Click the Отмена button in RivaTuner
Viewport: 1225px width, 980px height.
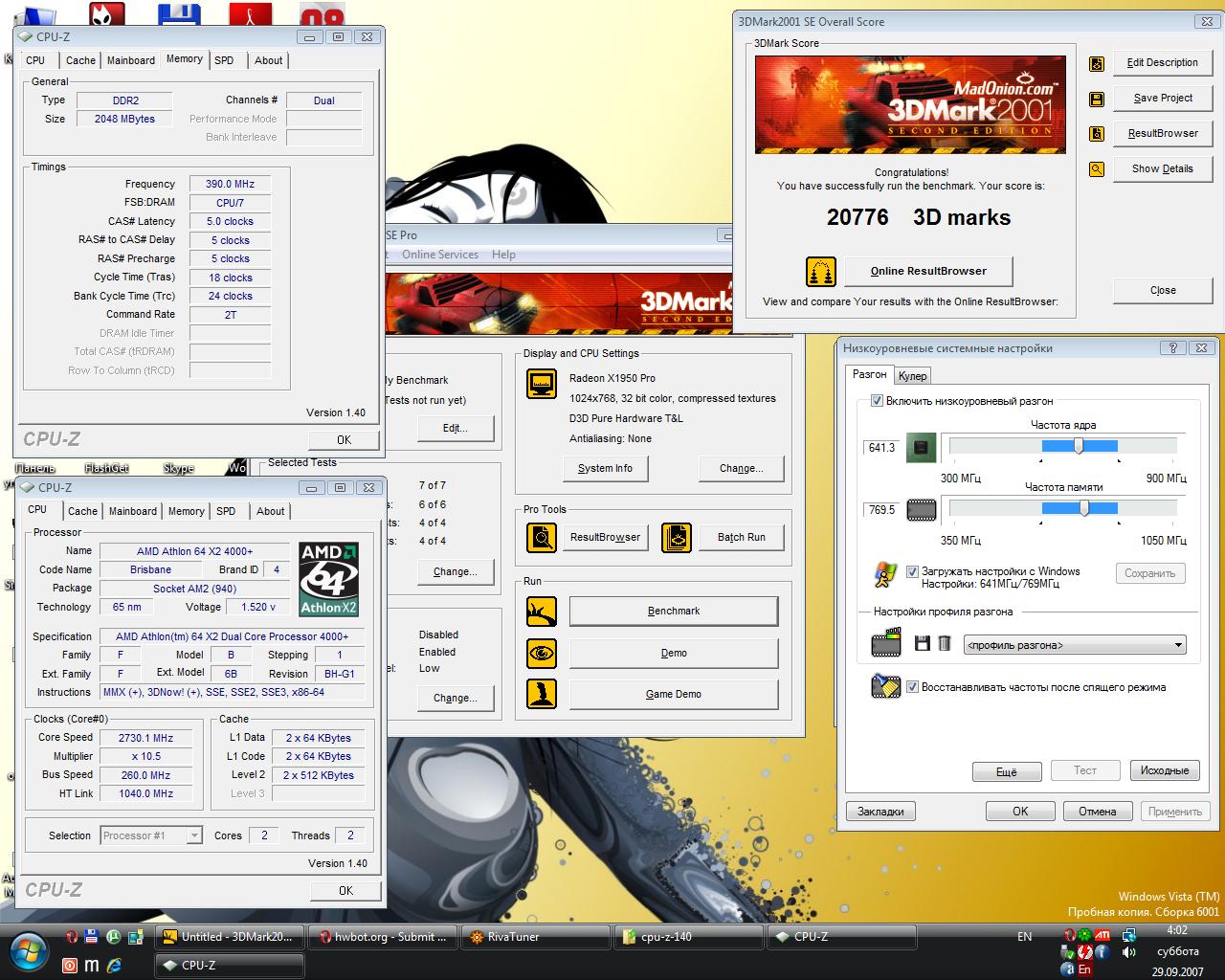click(1097, 812)
